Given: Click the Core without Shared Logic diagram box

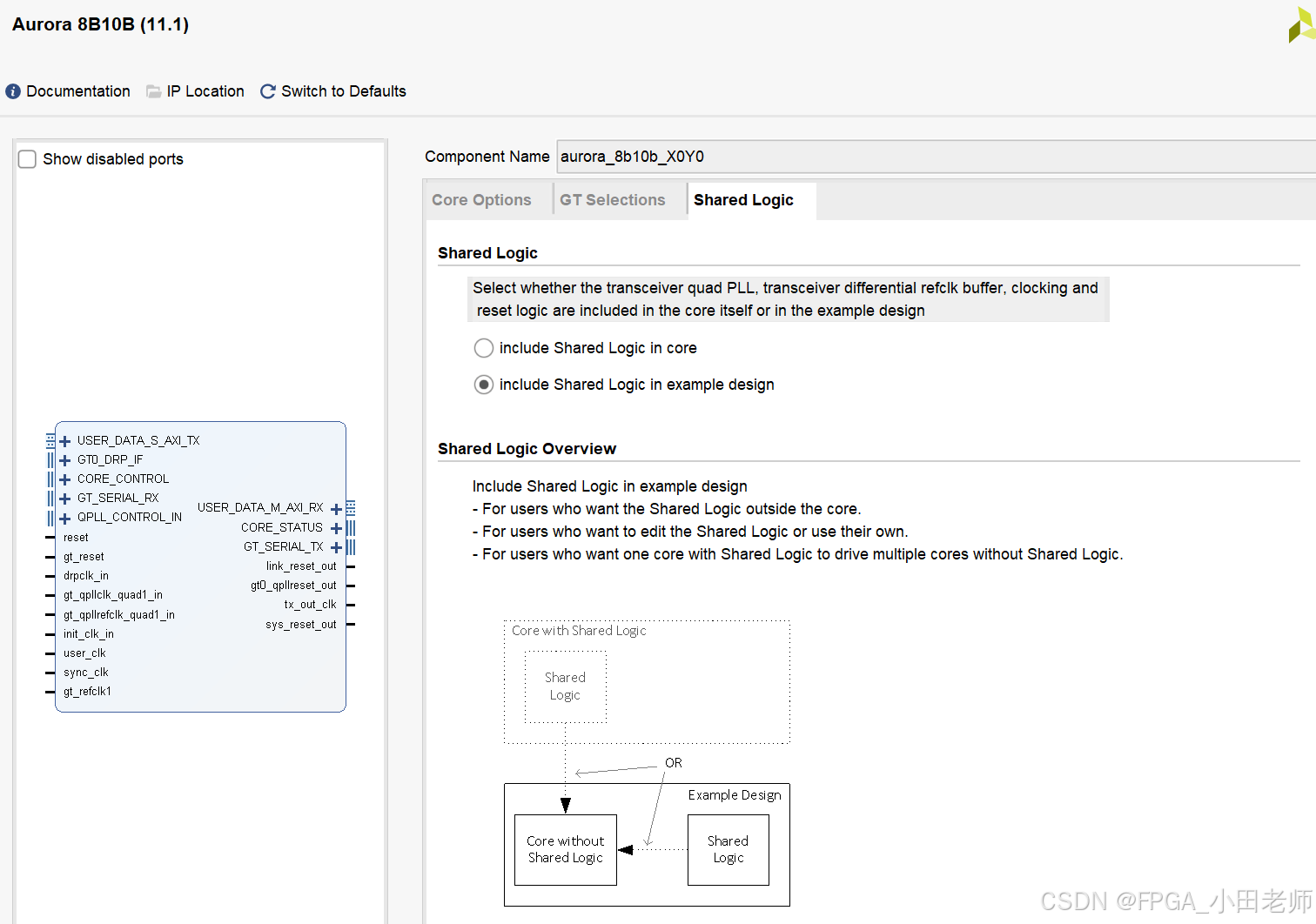Looking at the screenshot, I should click(566, 850).
